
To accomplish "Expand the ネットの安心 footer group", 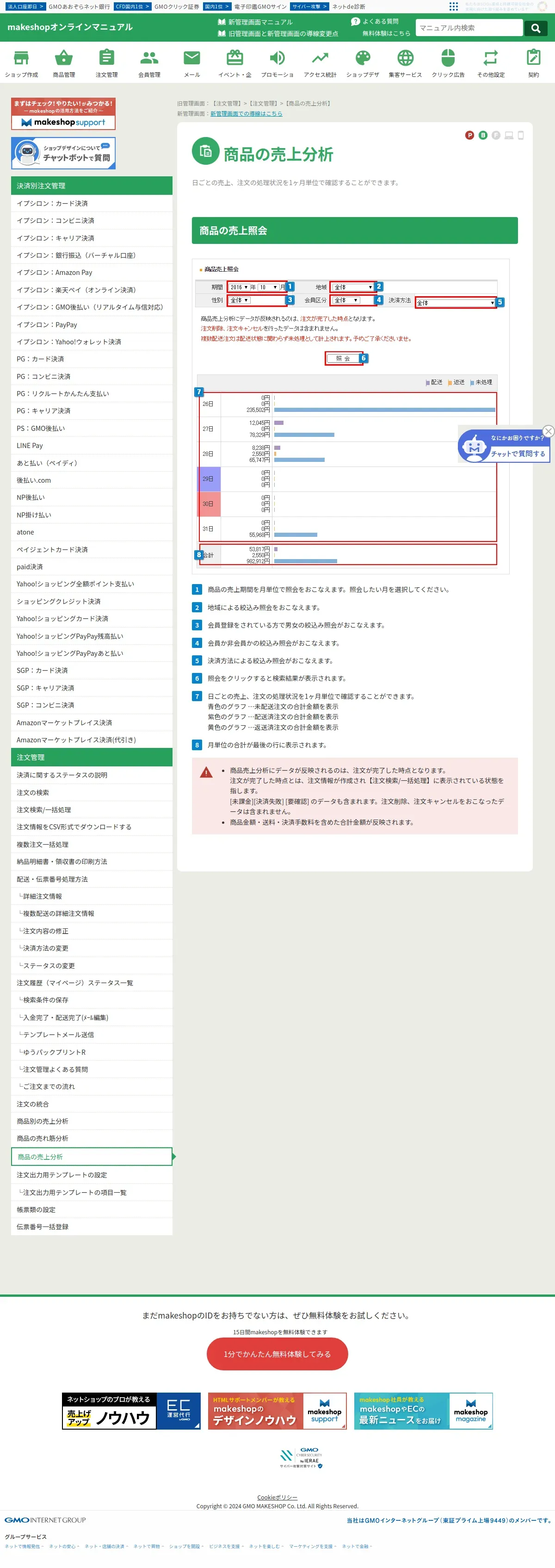I will [x=64, y=1546].
